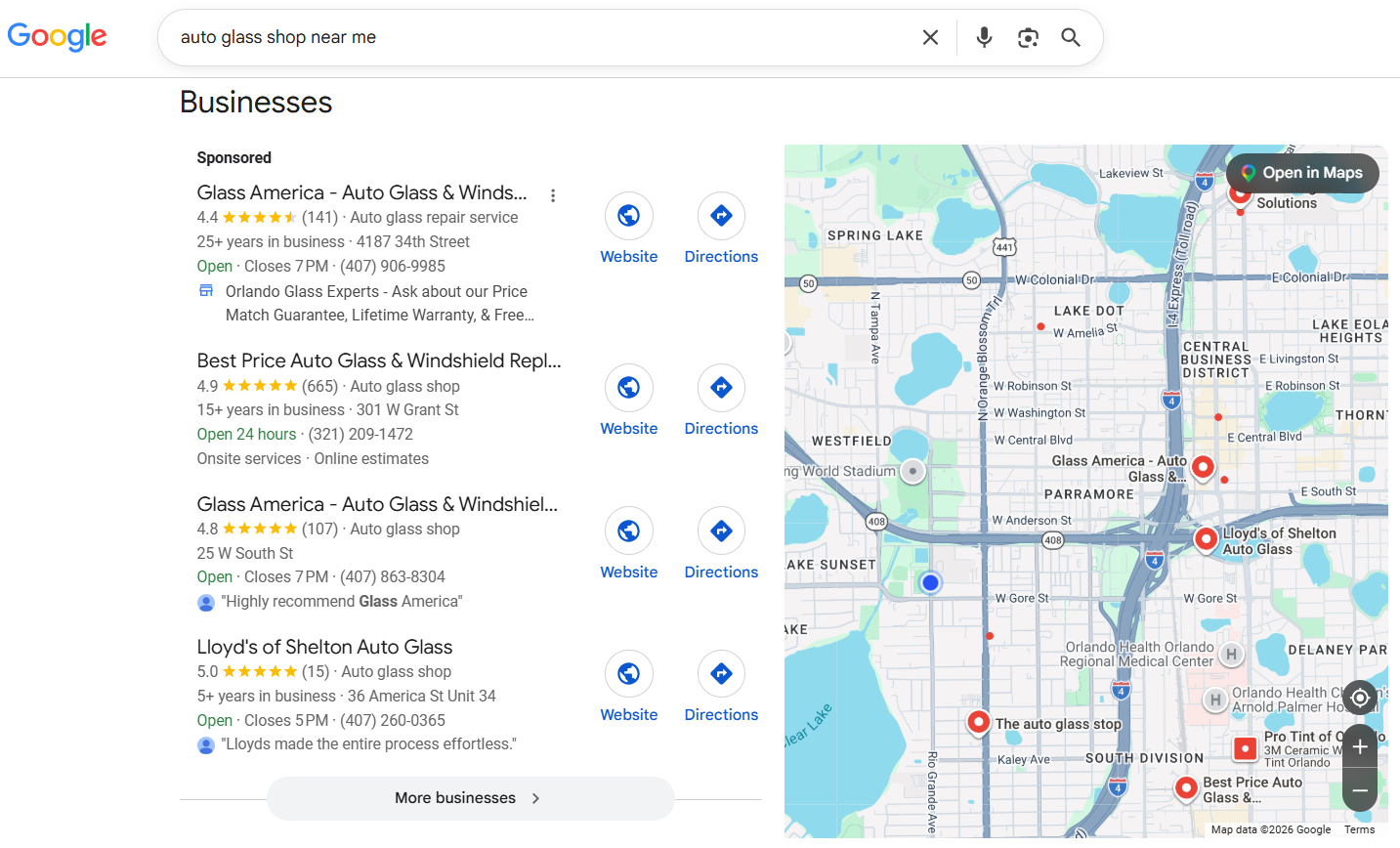1400x848 pixels.
Task: Start voice search with the microphone icon
Action: click(984, 37)
